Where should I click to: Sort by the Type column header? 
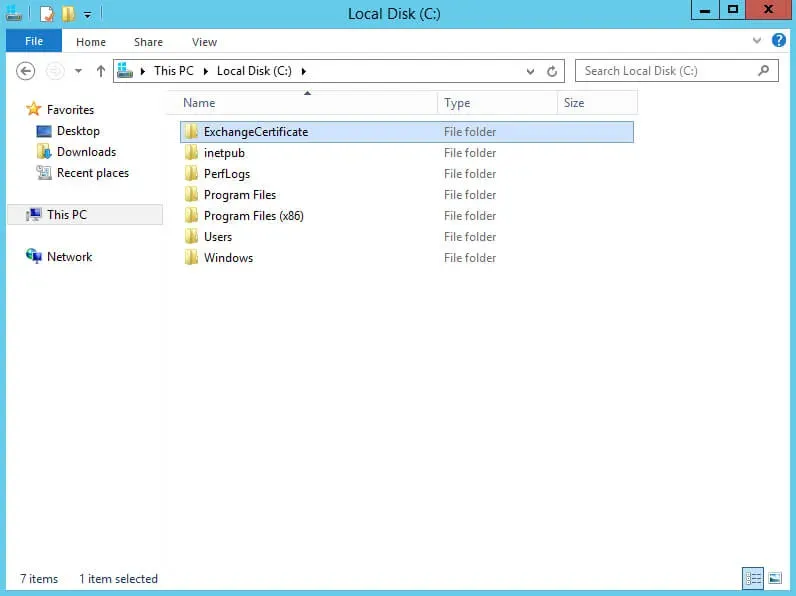click(x=497, y=103)
